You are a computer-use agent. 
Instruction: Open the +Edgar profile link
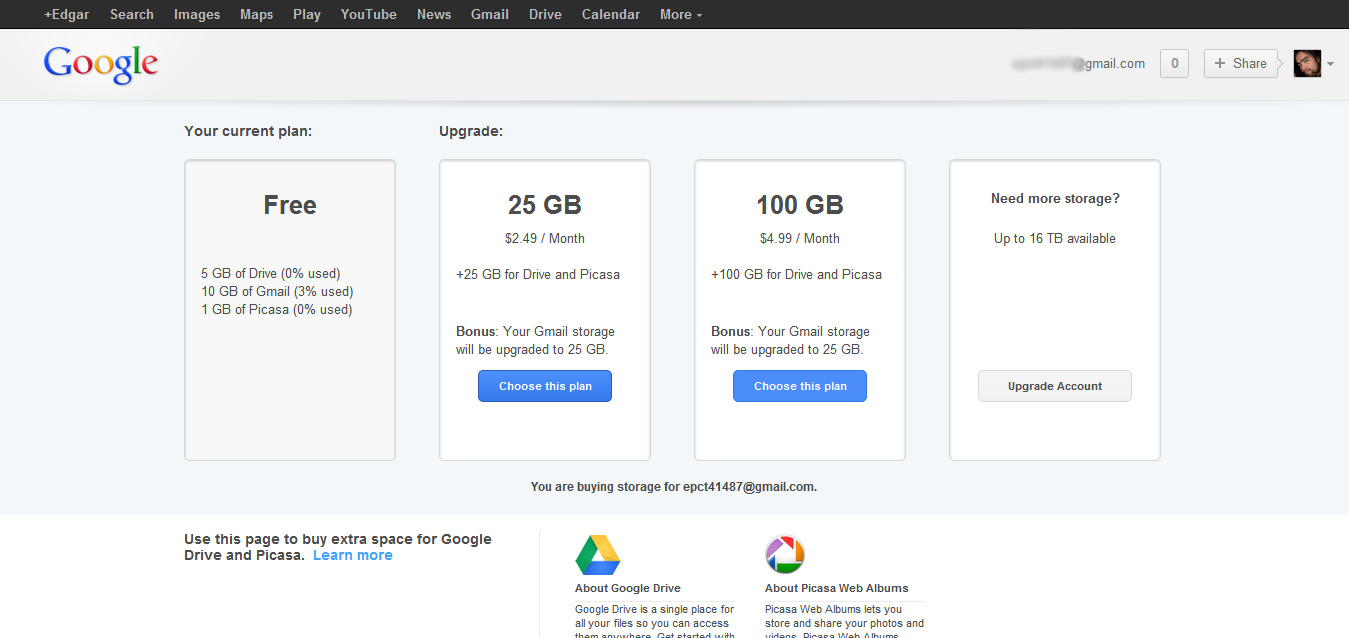[66, 14]
